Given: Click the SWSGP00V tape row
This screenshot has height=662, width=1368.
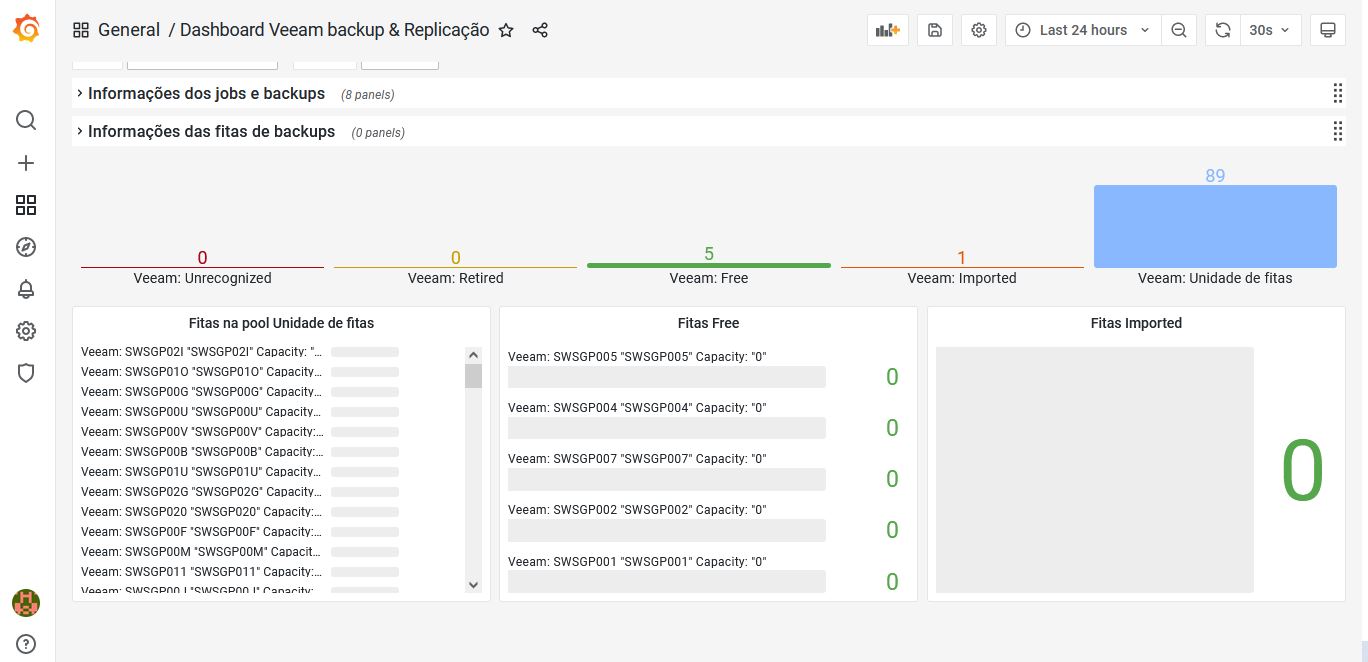Looking at the screenshot, I should [240, 432].
